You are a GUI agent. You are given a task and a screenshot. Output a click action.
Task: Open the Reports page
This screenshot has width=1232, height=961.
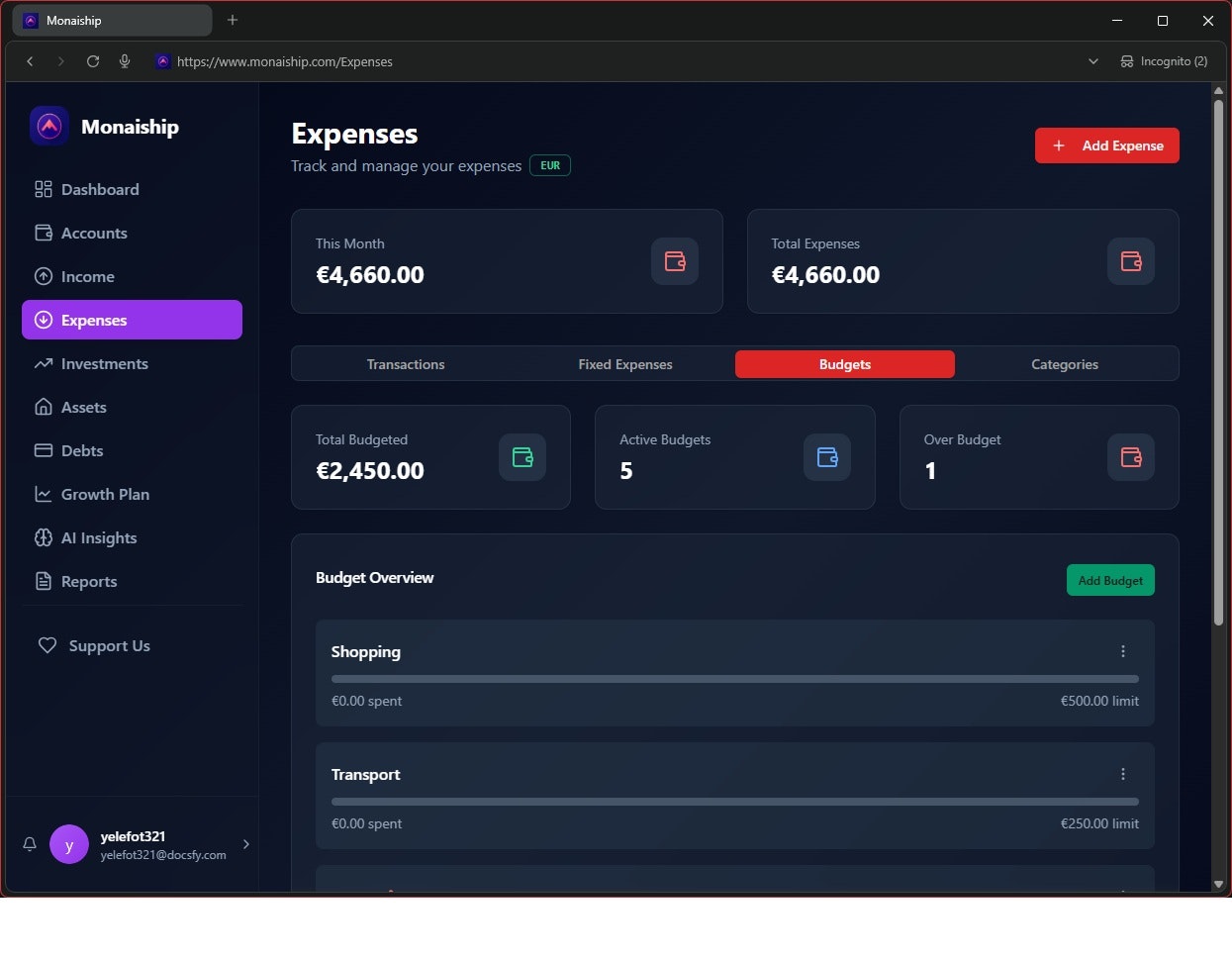pos(132,581)
